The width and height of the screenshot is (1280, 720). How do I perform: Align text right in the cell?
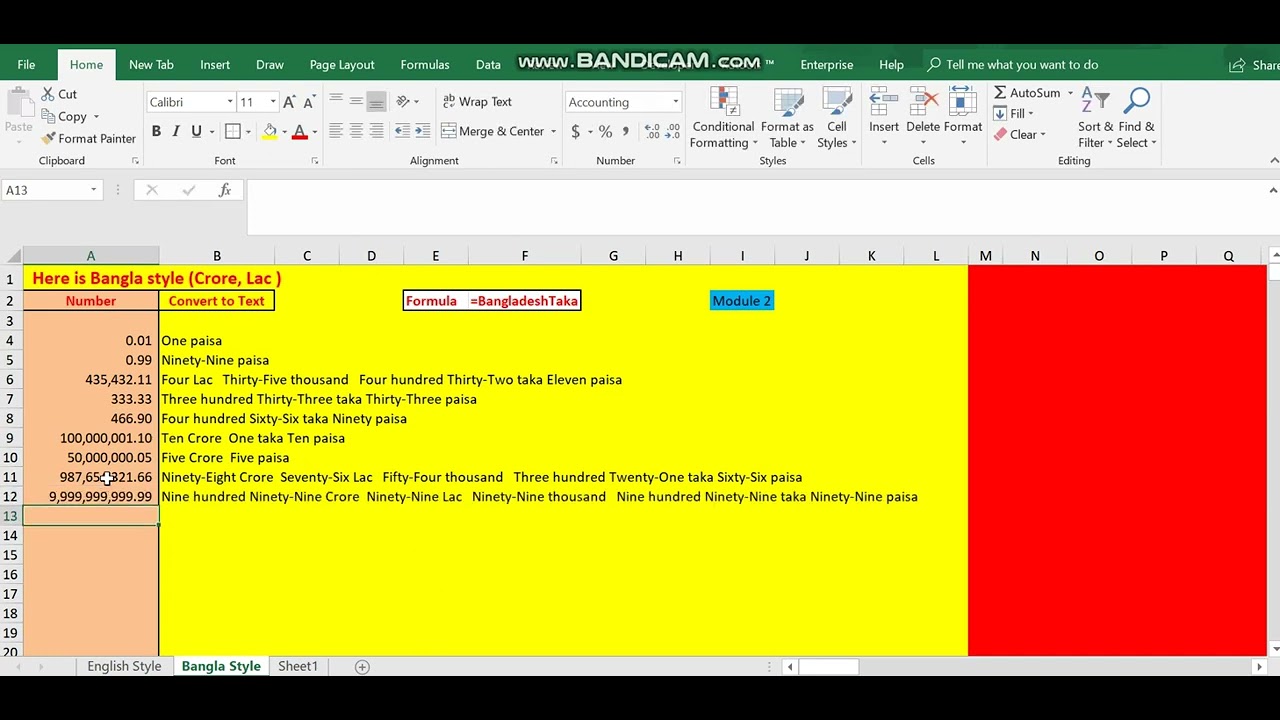376,132
